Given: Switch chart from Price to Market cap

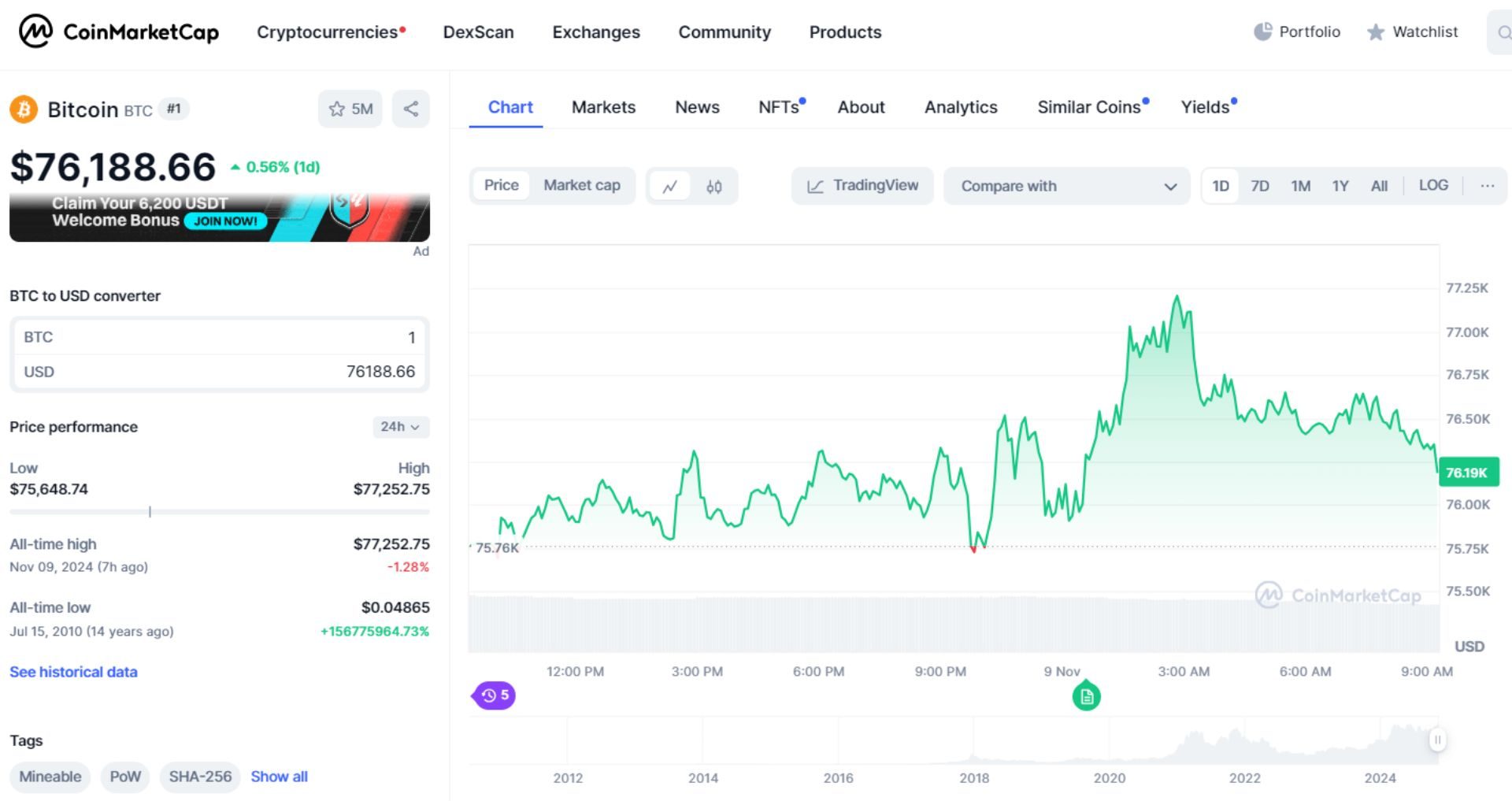Looking at the screenshot, I should tap(582, 186).
